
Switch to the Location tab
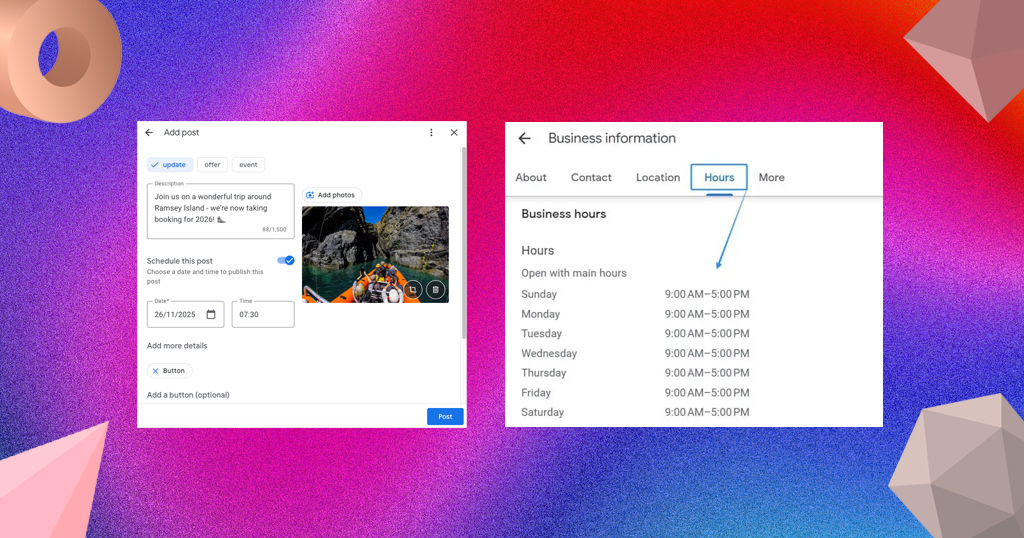click(658, 178)
